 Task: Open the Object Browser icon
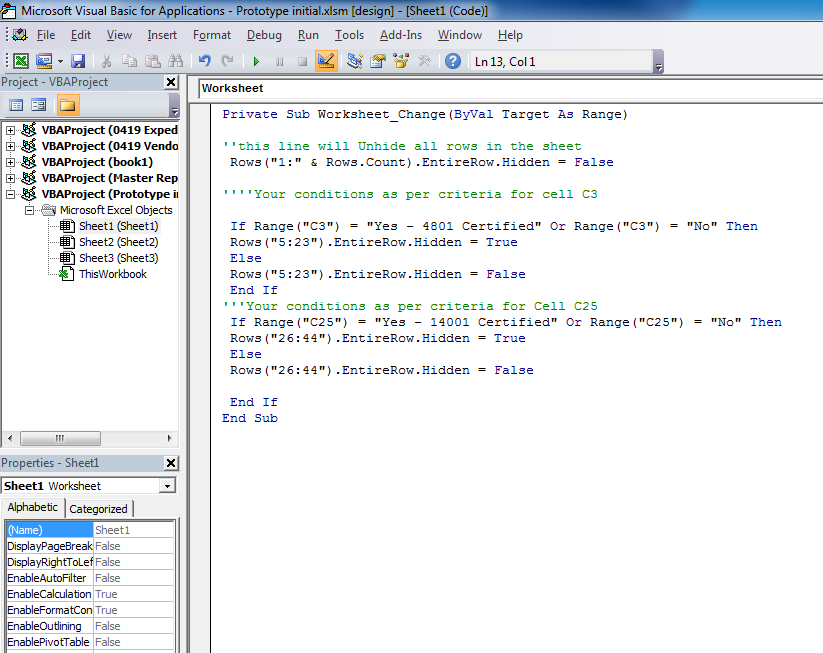tap(401, 61)
